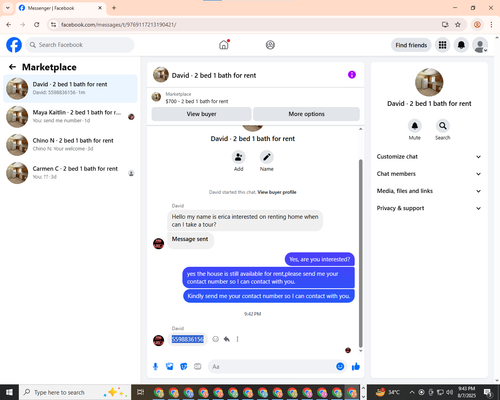Focus the Search Facebook field
500x400 pixels.
(x=80, y=45)
